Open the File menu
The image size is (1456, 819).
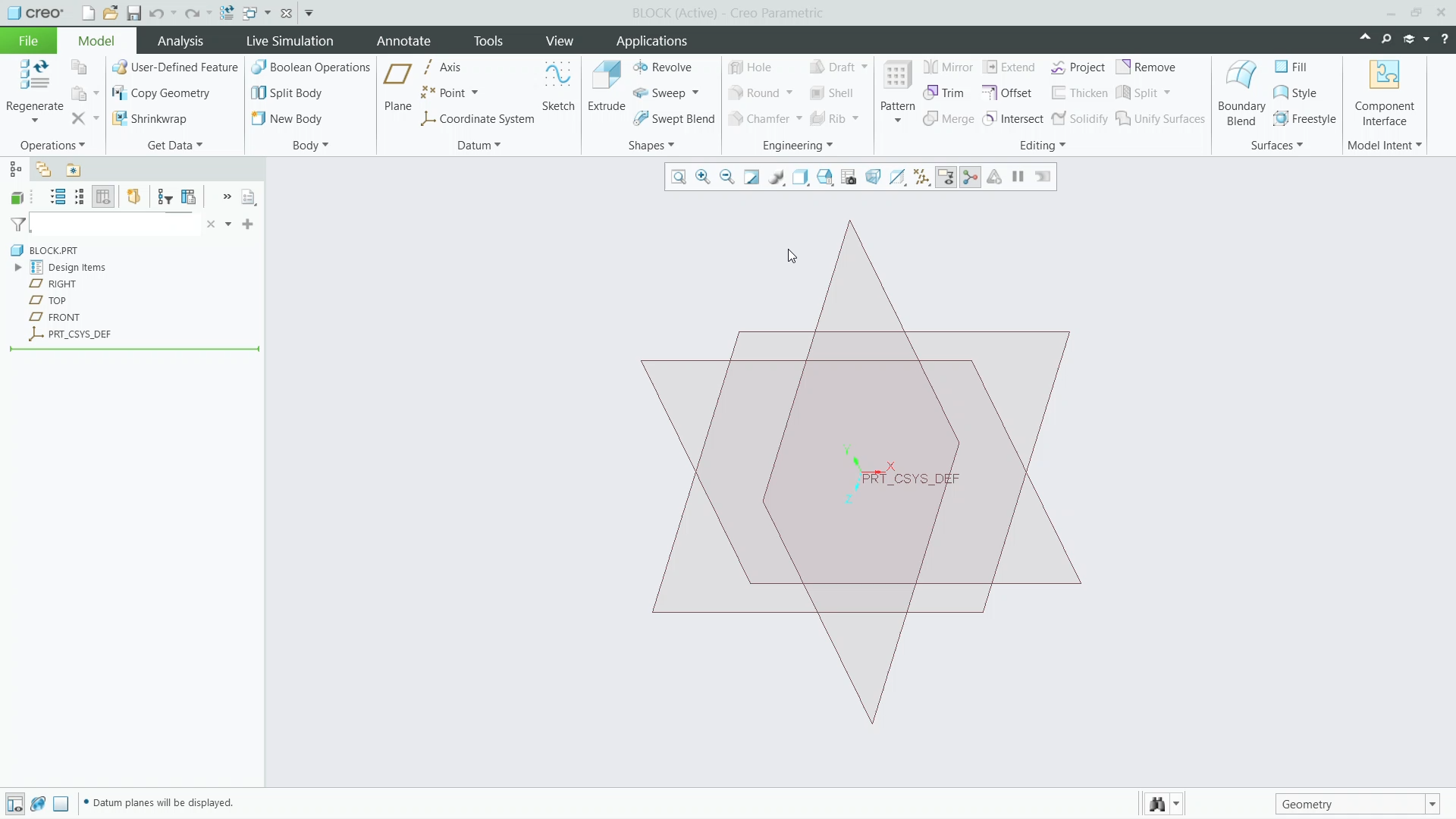(x=28, y=41)
